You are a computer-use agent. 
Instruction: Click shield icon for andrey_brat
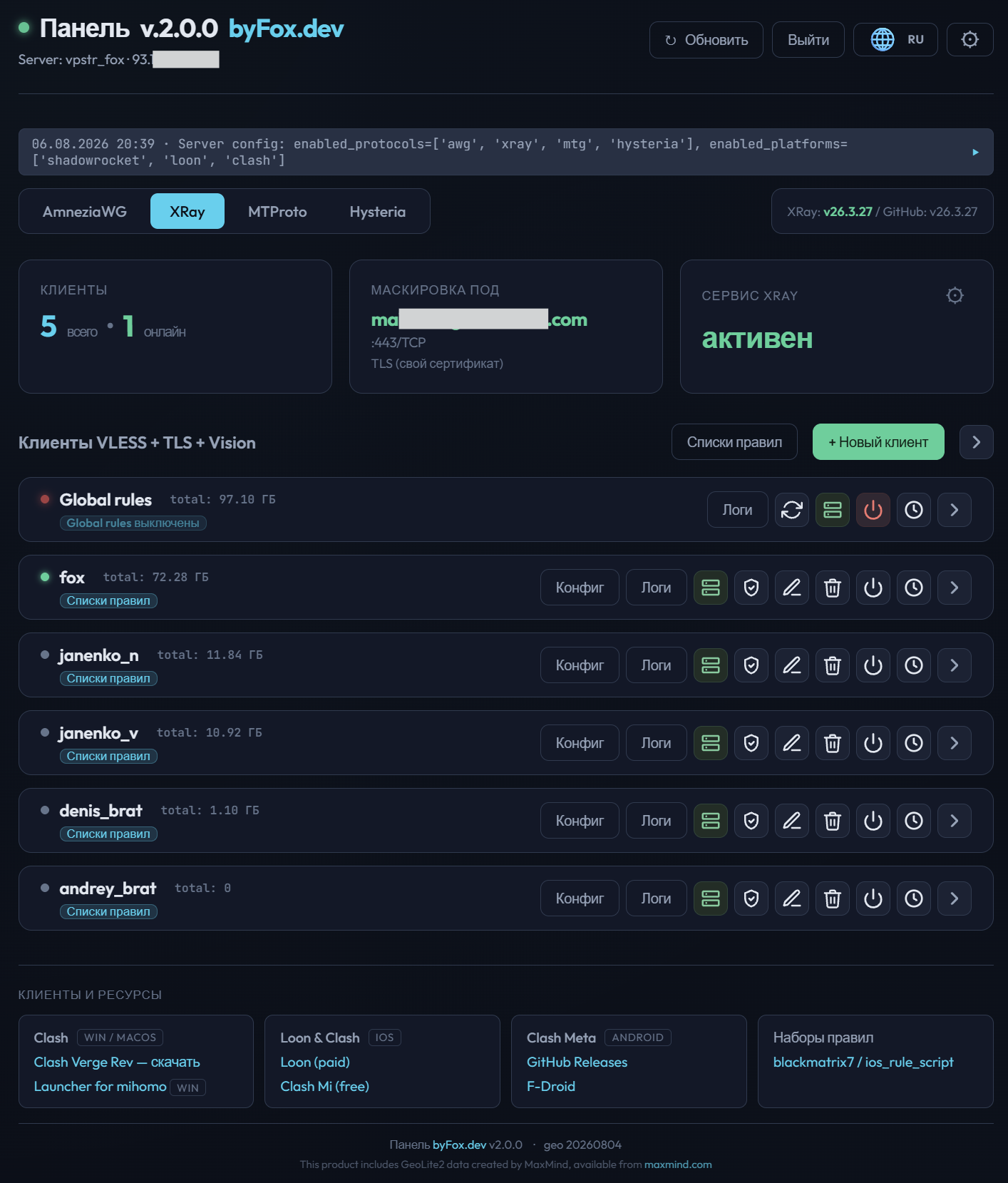point(751,898)
